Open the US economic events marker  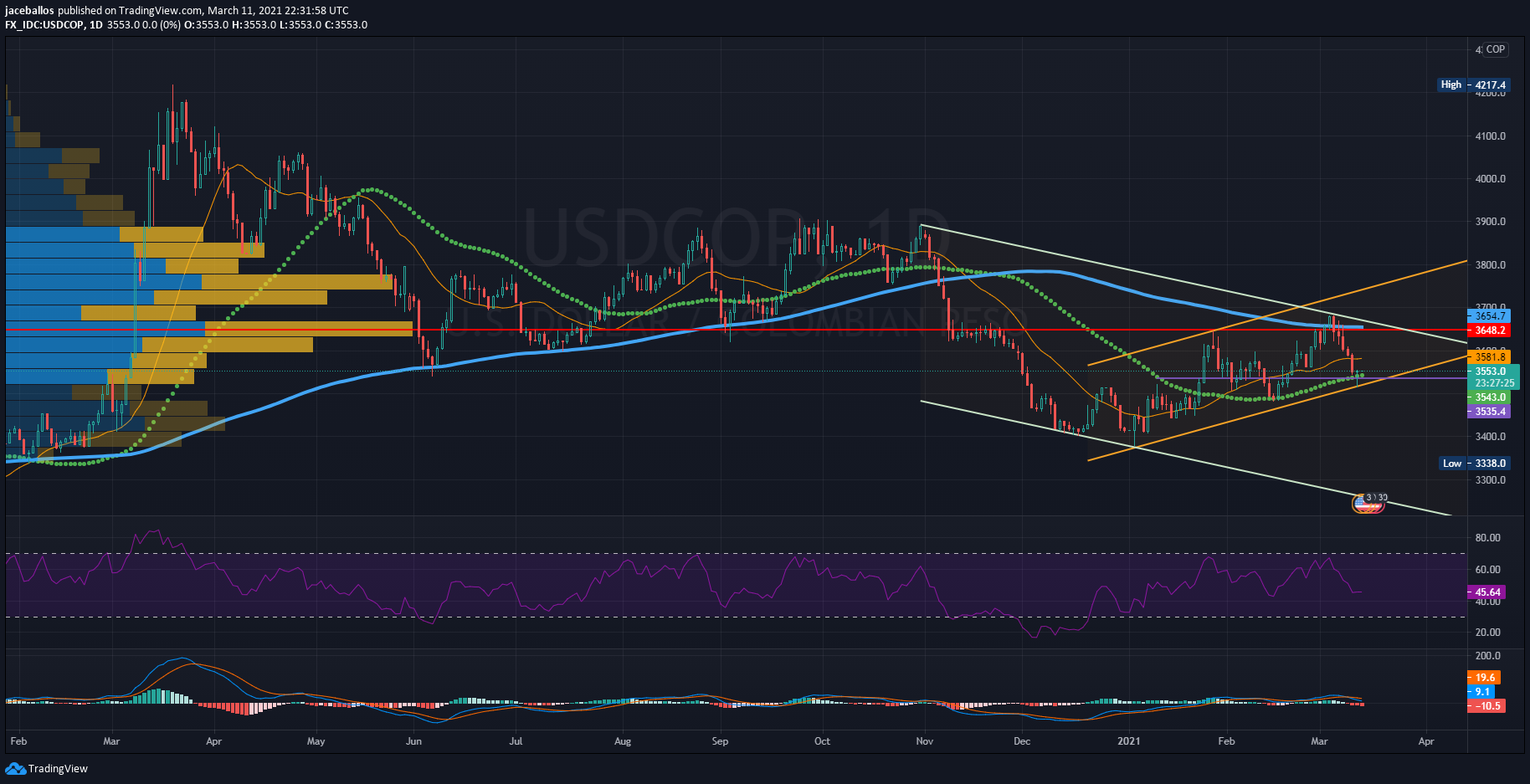tap(1368, 502)
